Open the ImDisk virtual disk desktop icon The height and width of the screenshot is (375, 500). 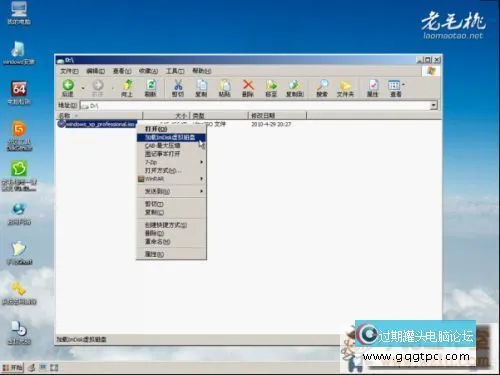pos(19,249)
